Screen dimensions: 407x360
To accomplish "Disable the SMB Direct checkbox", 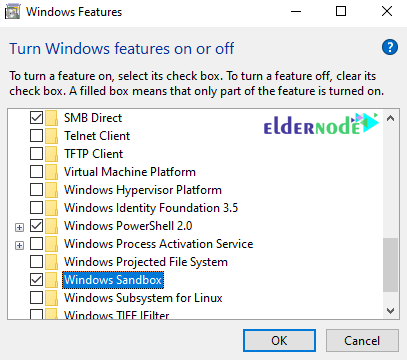I will point(36,118).
